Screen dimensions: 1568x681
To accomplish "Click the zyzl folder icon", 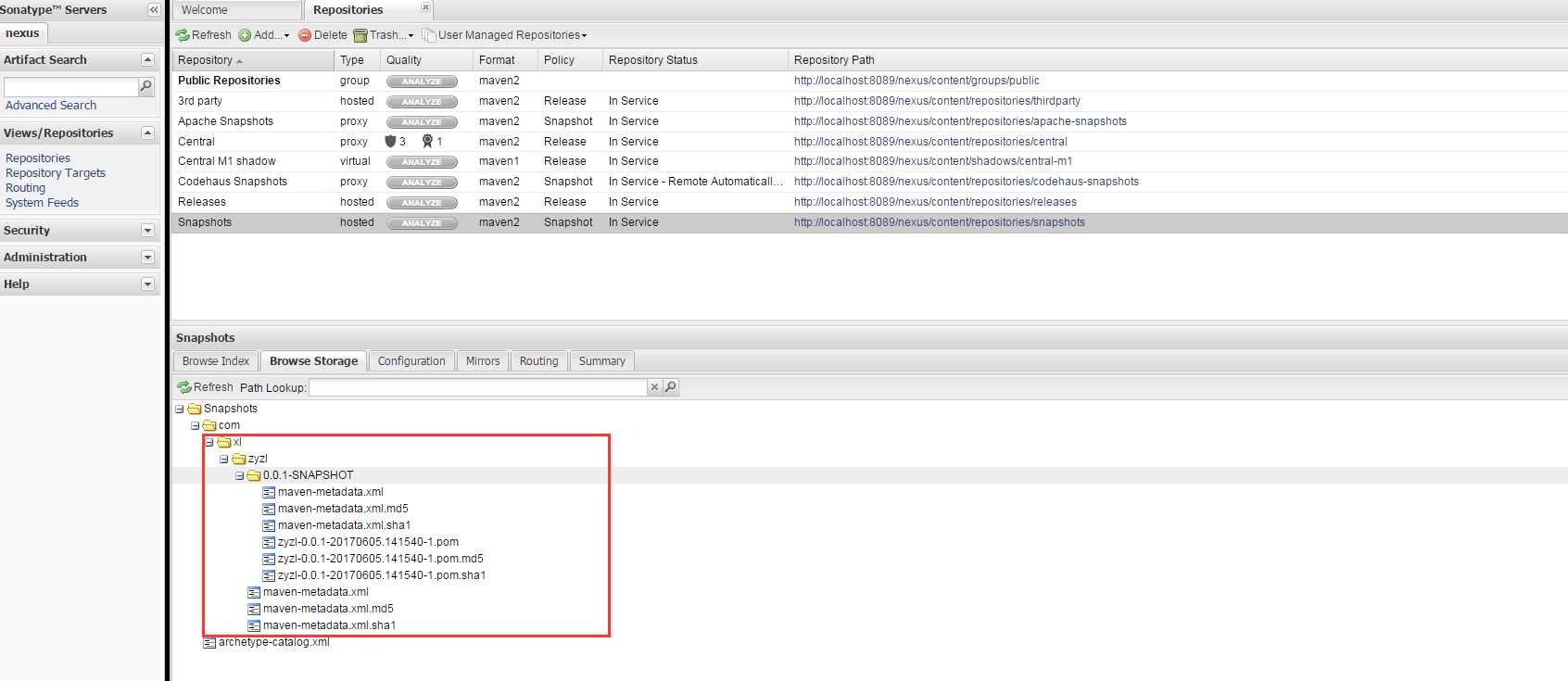I will coord(239,459).
